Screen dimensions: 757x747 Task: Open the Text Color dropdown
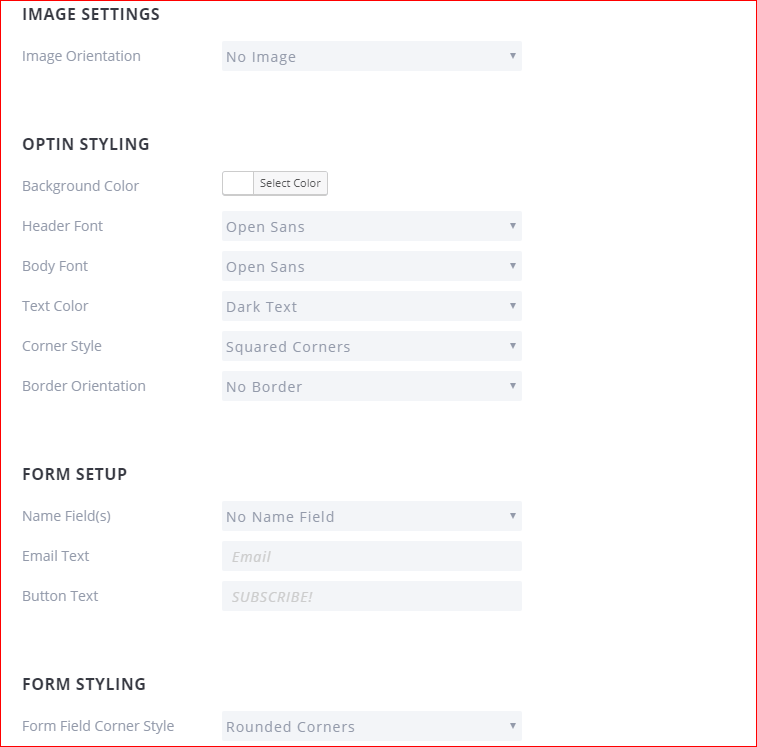click(x=371, y=307)
